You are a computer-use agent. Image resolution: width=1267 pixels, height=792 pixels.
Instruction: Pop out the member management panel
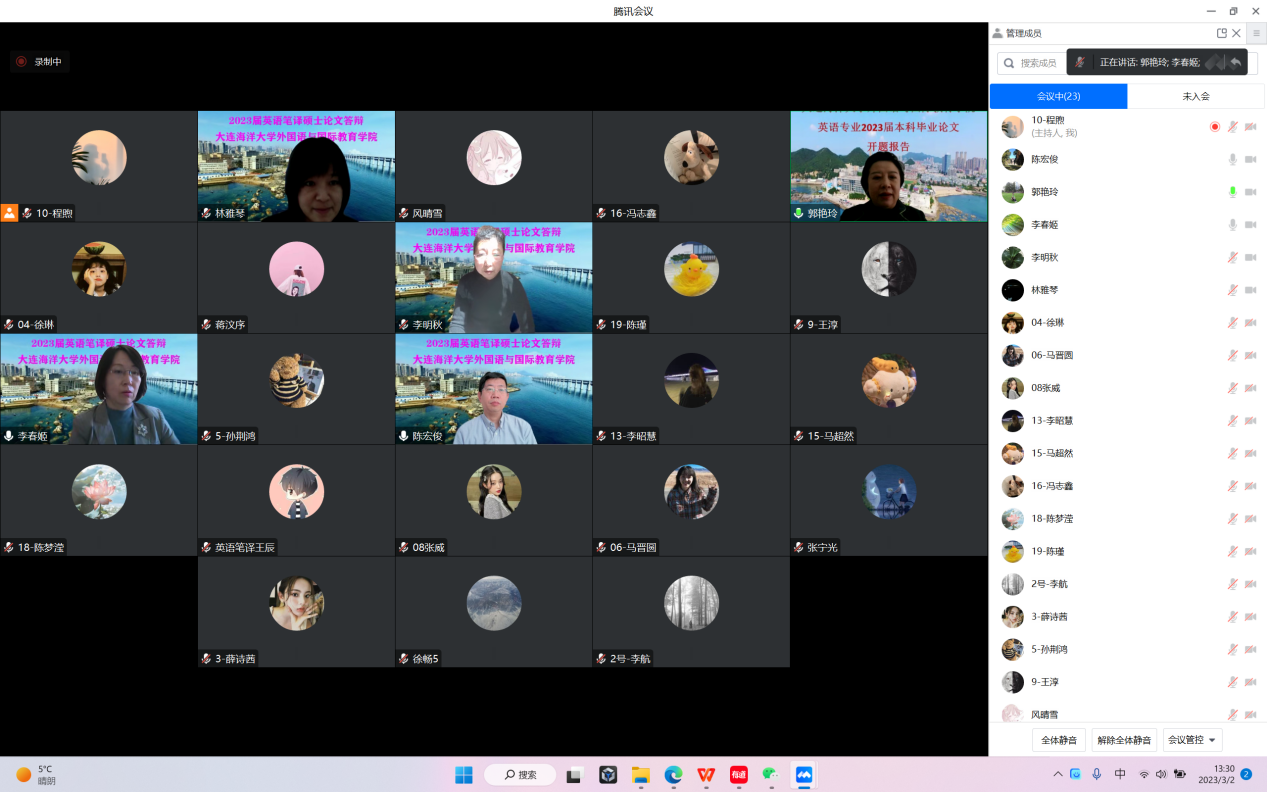1221,33
